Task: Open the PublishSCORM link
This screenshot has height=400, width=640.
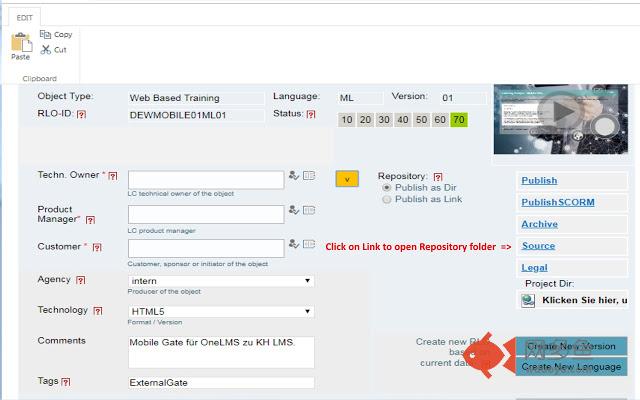Action: (558, 202)
